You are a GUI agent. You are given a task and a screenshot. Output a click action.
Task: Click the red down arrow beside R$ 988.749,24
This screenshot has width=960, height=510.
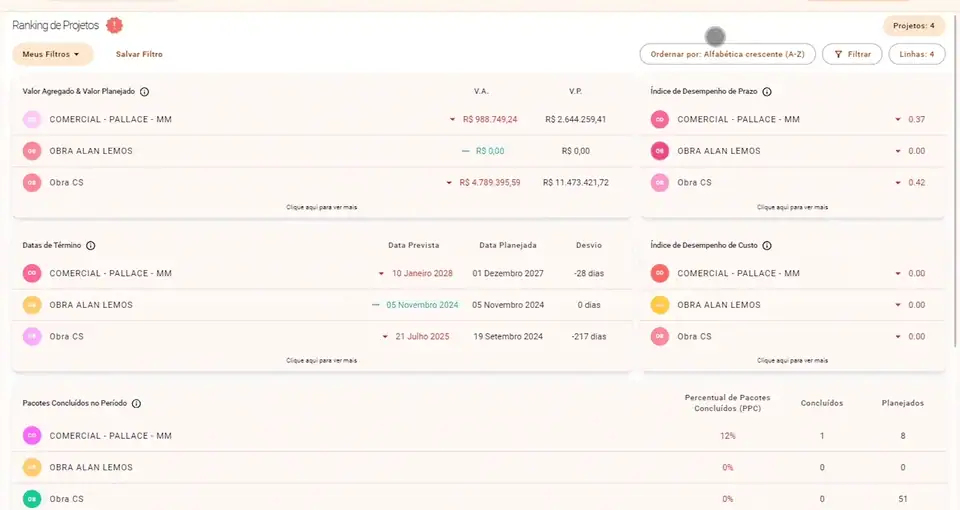point(452,119)
